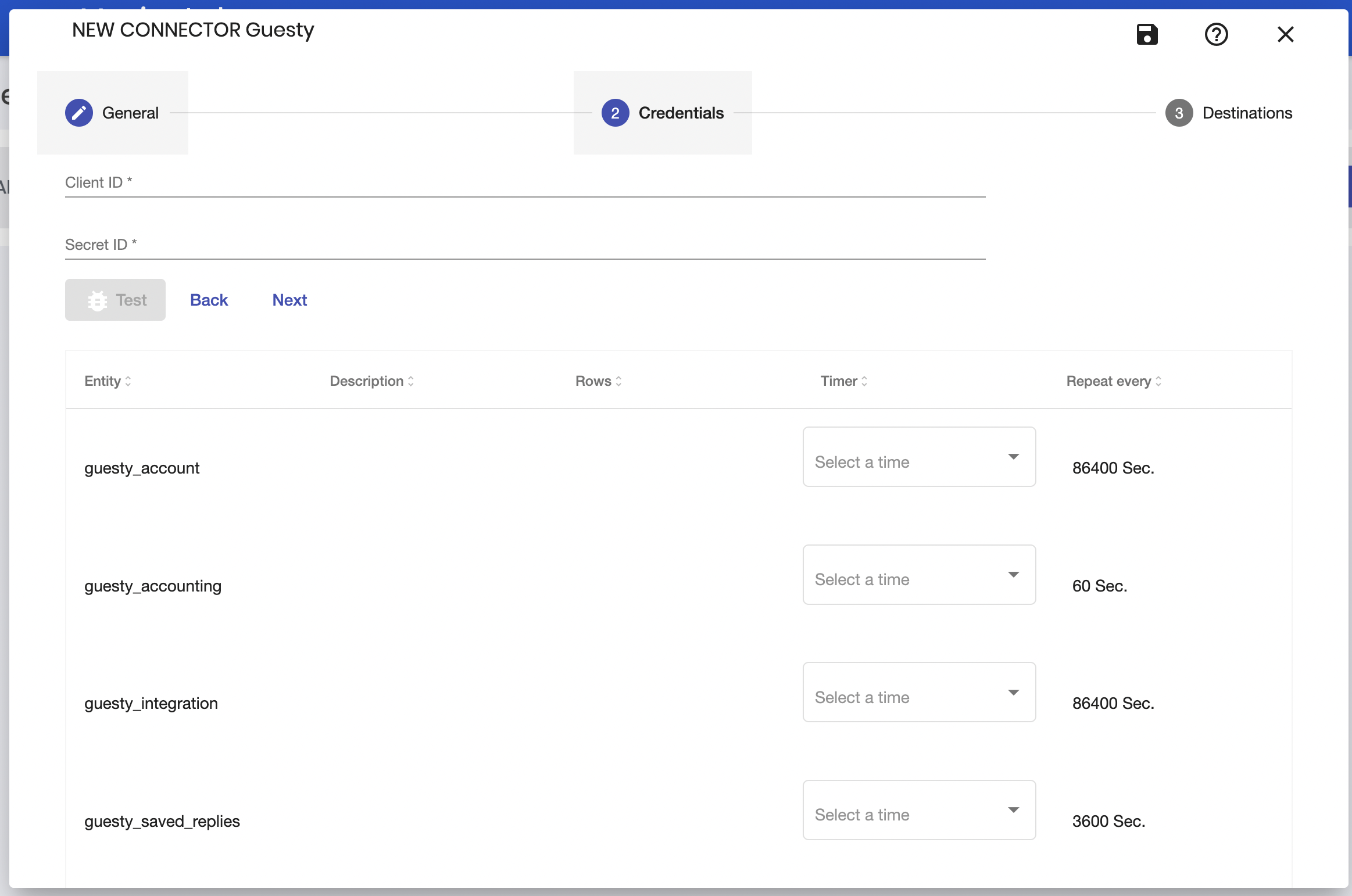Click the save connector disk icon

point(1147,34)
